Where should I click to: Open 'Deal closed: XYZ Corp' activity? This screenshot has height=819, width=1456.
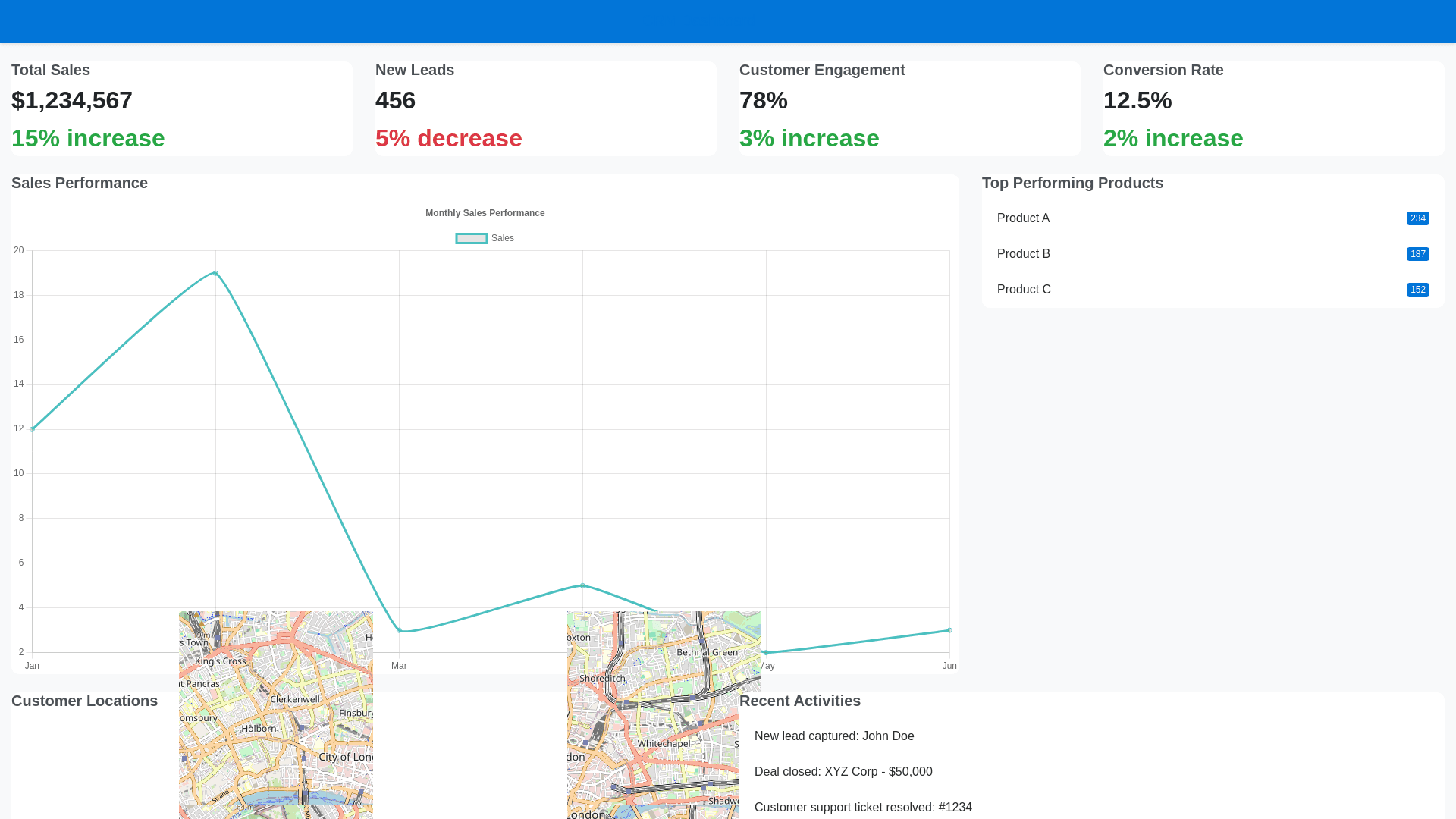coord(843,772)
